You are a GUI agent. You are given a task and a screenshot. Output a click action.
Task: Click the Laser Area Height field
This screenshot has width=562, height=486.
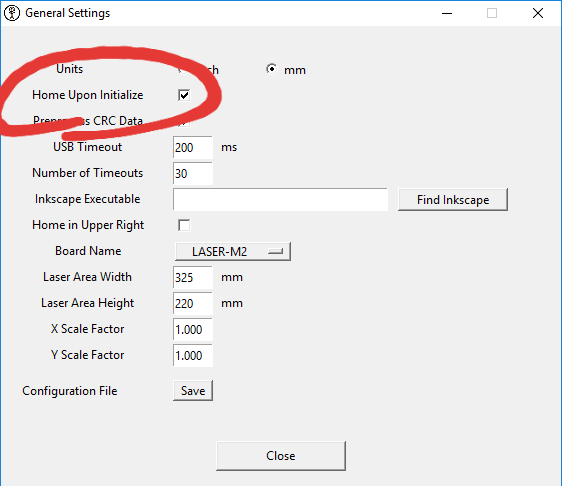click(x=193, y=303)
